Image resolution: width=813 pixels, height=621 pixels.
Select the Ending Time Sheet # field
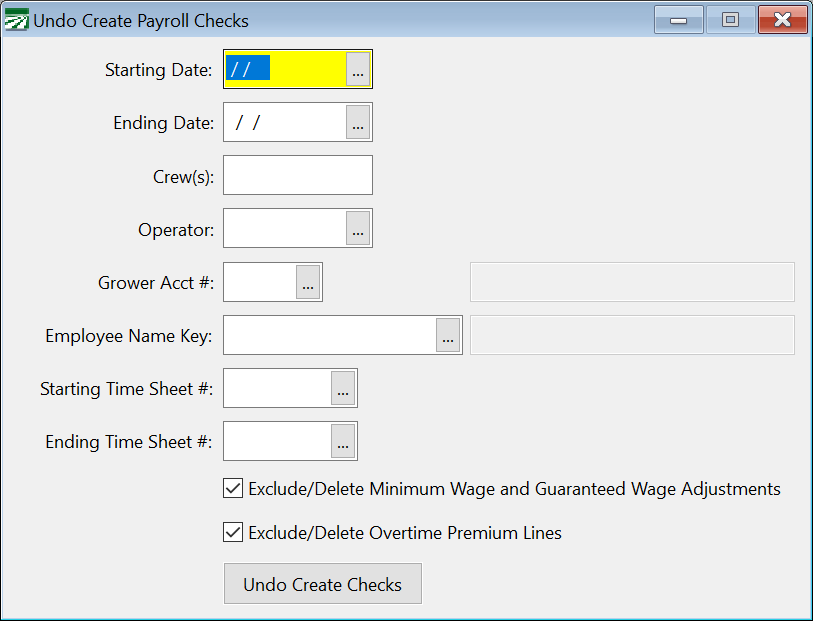tap(275, 441)
